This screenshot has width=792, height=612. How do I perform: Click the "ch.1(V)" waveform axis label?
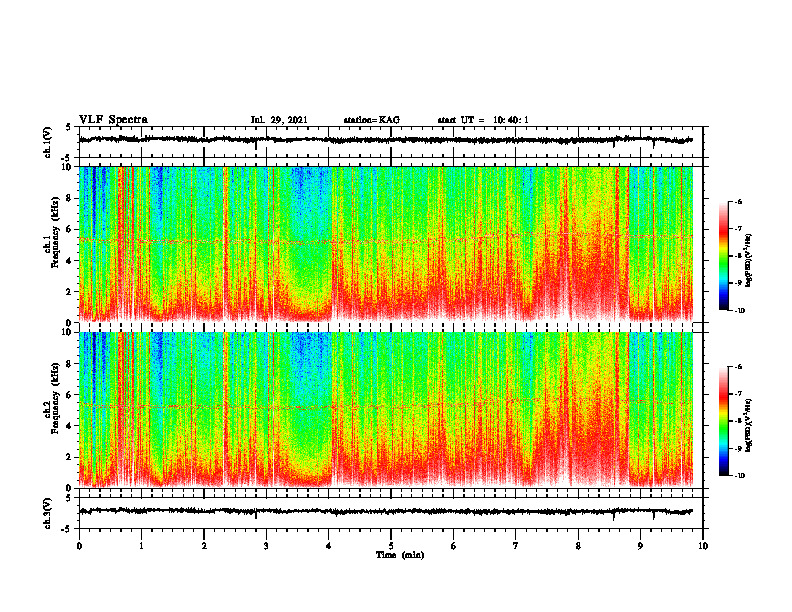pos(47,142)
